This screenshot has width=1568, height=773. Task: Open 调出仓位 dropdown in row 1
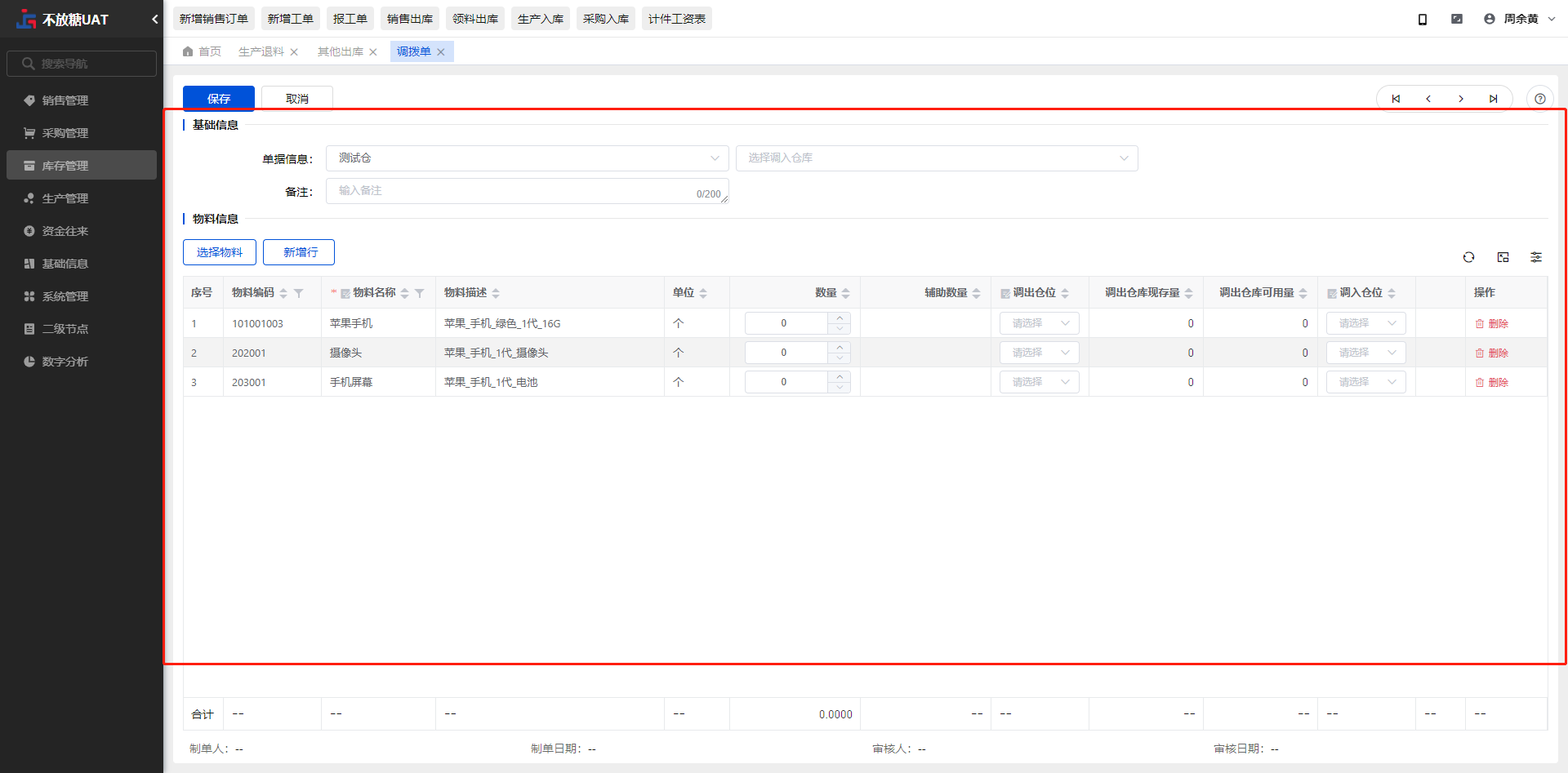tap(1040, 323)
